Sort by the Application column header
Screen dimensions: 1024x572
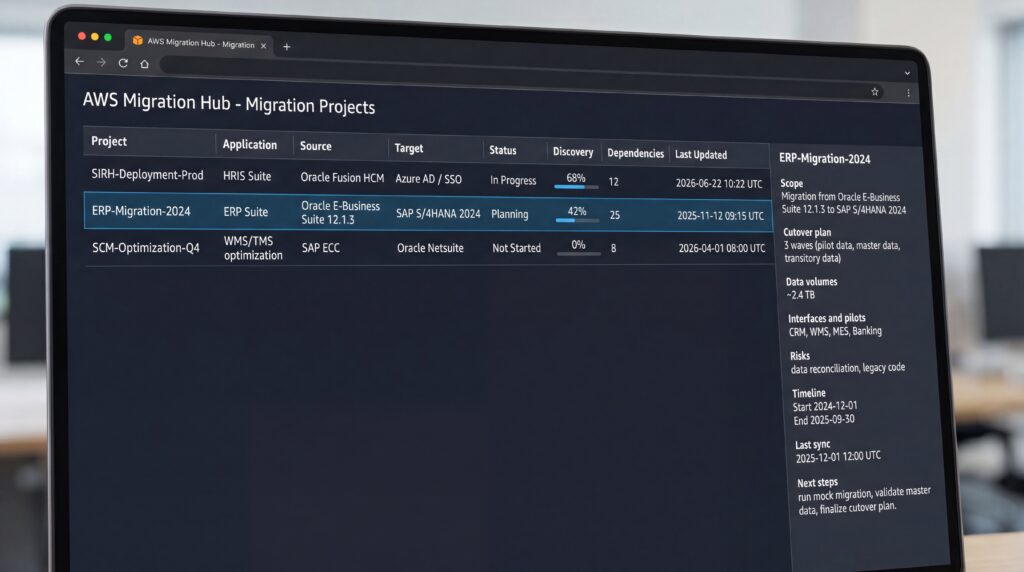[x=249, y=144]
